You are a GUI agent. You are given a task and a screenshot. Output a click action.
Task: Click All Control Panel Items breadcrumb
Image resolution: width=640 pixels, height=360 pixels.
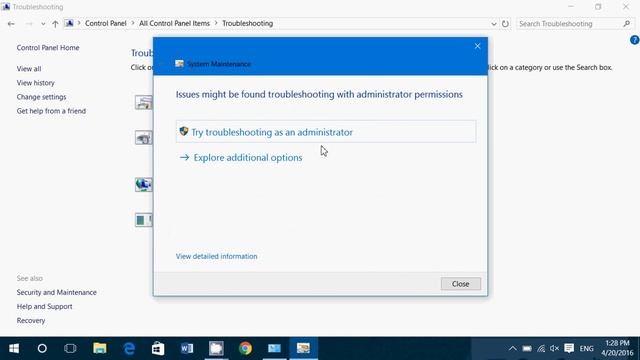tap(174, 23)
